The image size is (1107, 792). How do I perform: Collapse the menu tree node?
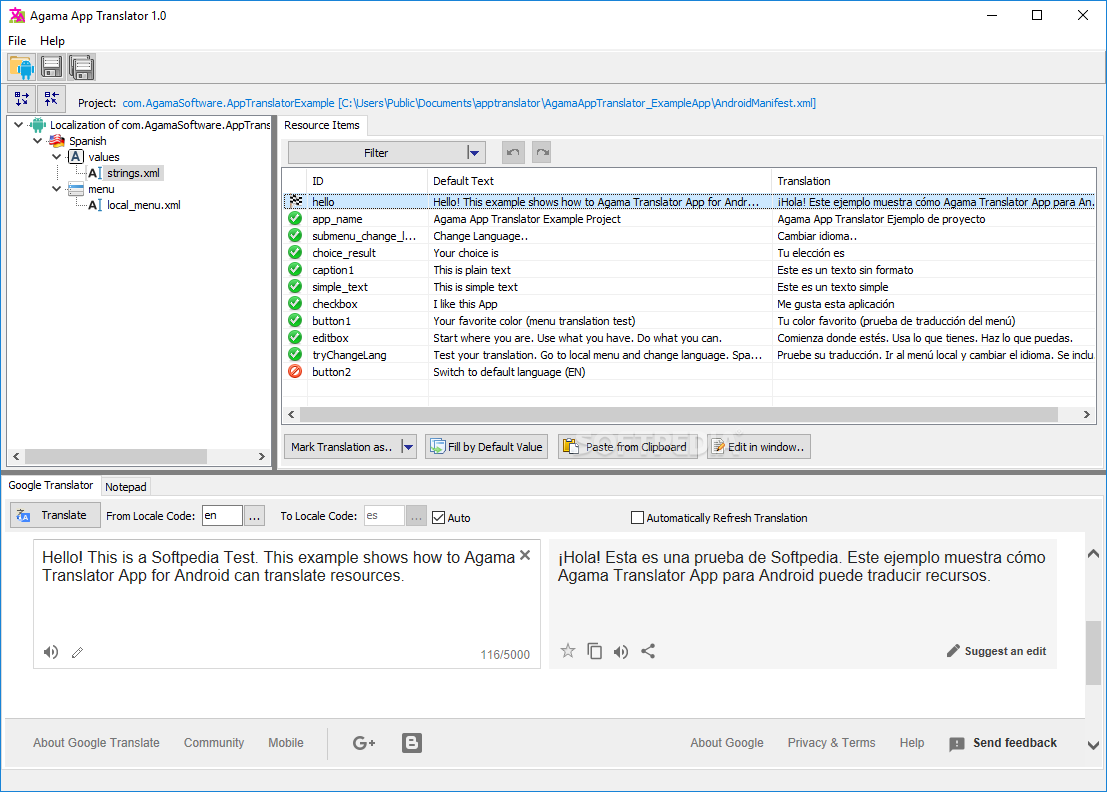click(56, 189)
